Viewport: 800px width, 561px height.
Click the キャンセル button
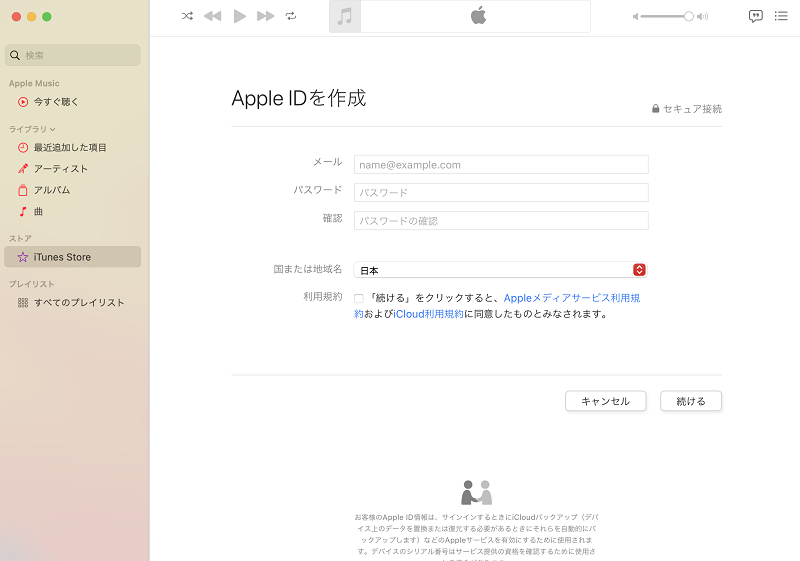(x=606, y=401)
